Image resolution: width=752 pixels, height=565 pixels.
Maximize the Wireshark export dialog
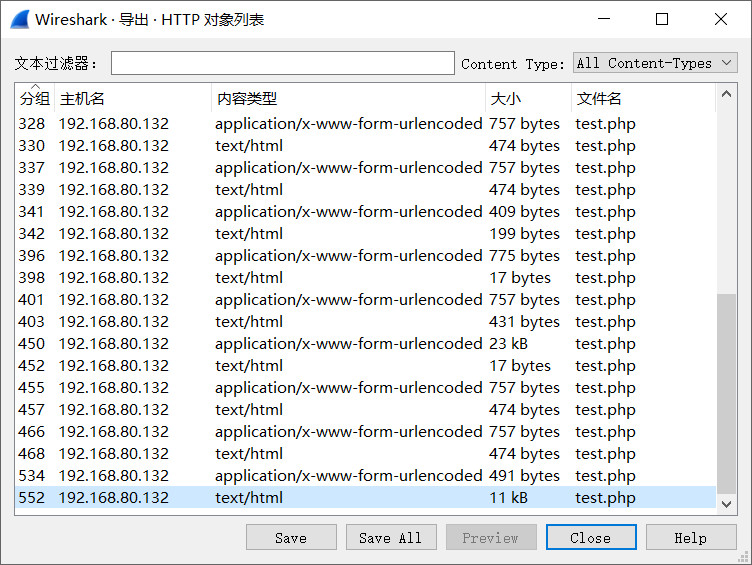(x=662, y=19)
